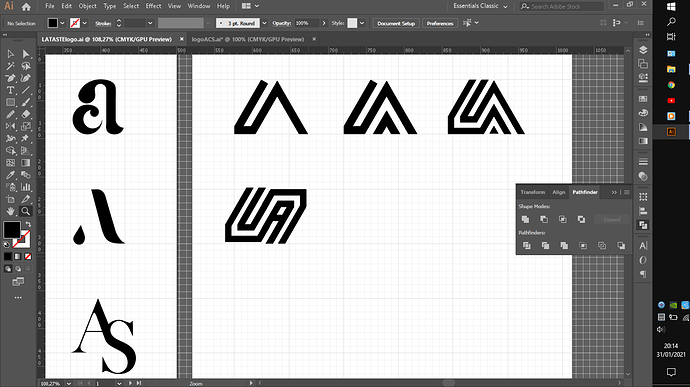Swap fill and stroke colors
The width and height of the screenshot is (690, 387).
29,225
